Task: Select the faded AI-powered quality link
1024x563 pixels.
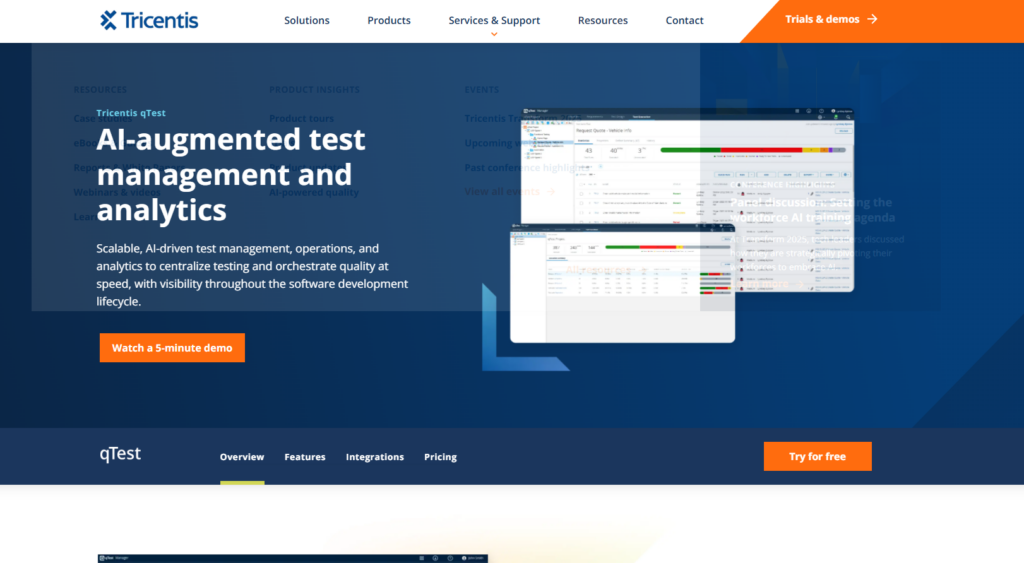Action: click(314, 192)
